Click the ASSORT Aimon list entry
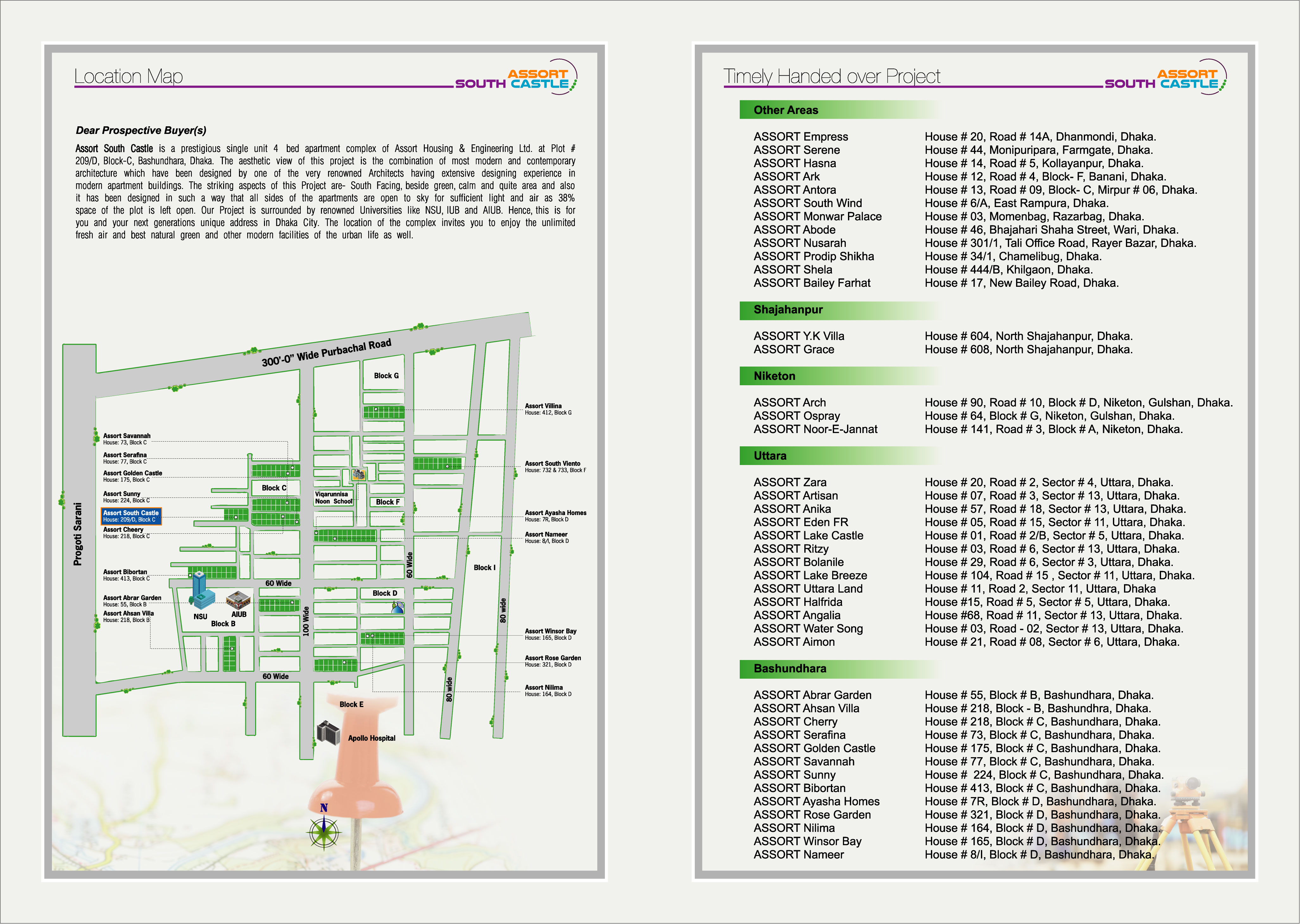The height and width of the screenshot is (924, 1300). click(x=794, y=642)
